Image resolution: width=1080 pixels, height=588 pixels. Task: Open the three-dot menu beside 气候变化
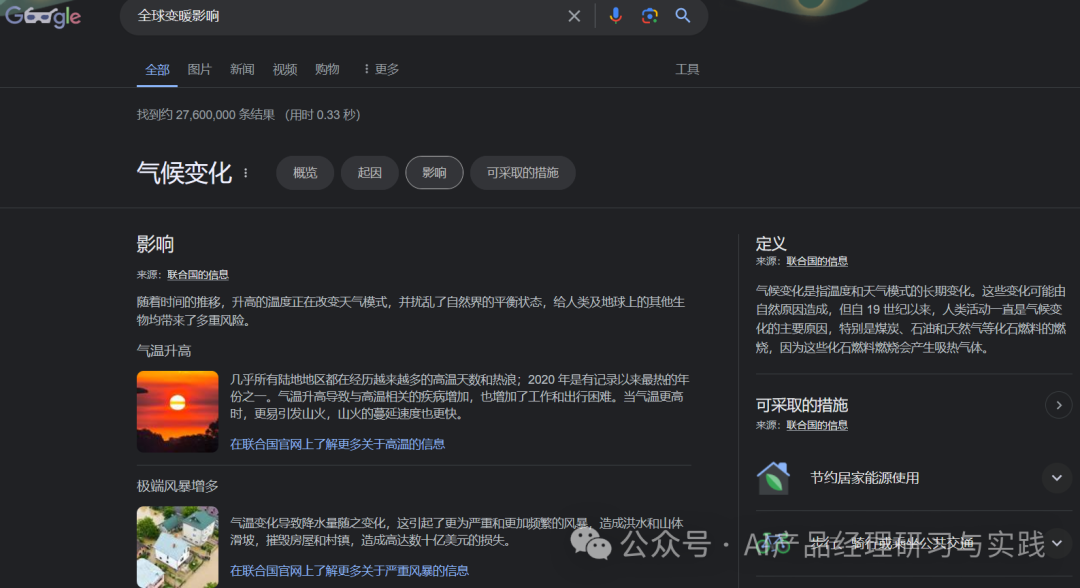tap(246, 173)
